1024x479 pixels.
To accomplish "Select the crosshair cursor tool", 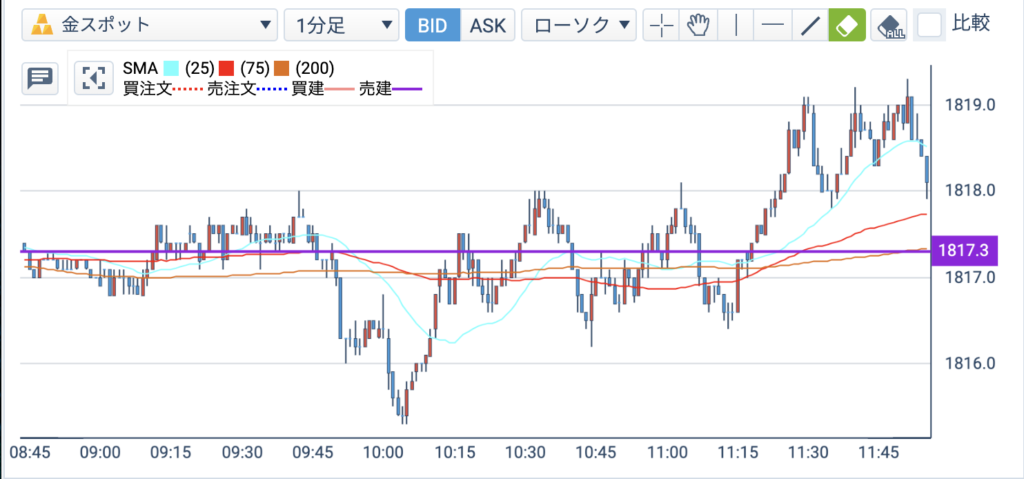I will tap(662, 25).
